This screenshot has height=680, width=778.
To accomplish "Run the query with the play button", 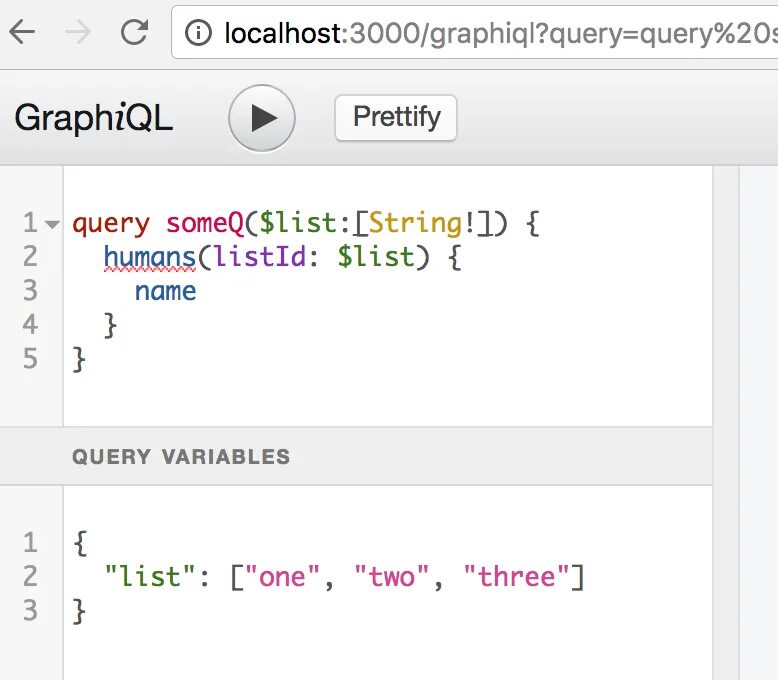I will pos(262,118).
